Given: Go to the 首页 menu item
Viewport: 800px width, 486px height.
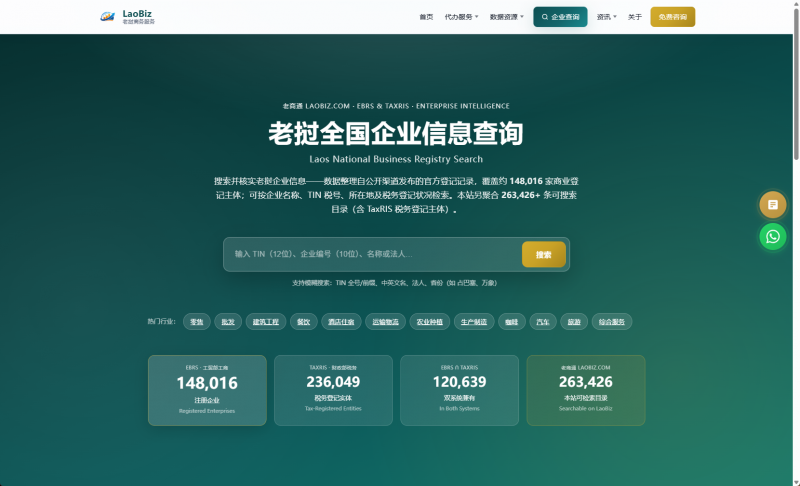Looking at the screenshot, I should [x=426, y=17].
